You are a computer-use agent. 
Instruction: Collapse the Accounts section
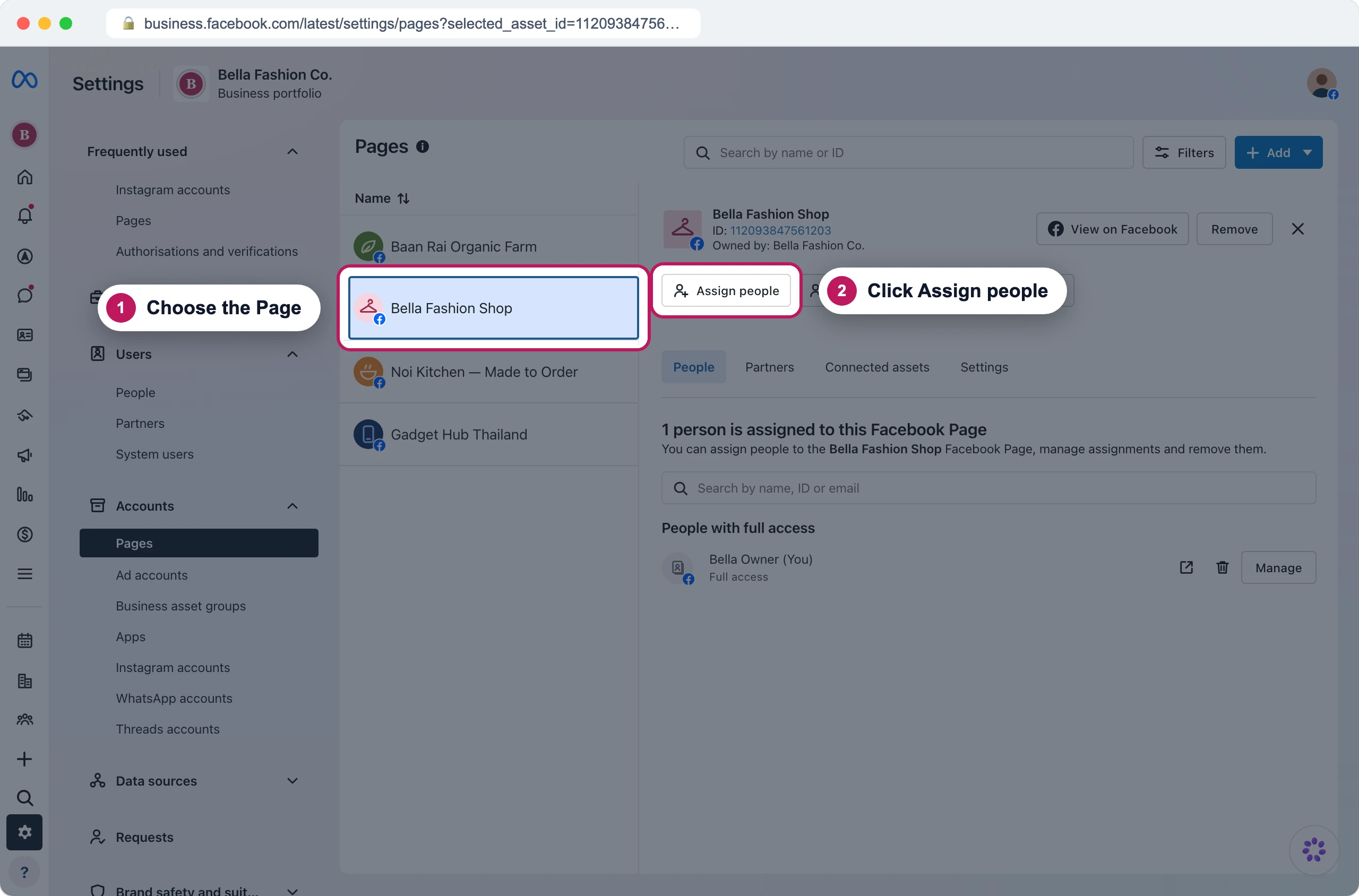click(292, 506)
